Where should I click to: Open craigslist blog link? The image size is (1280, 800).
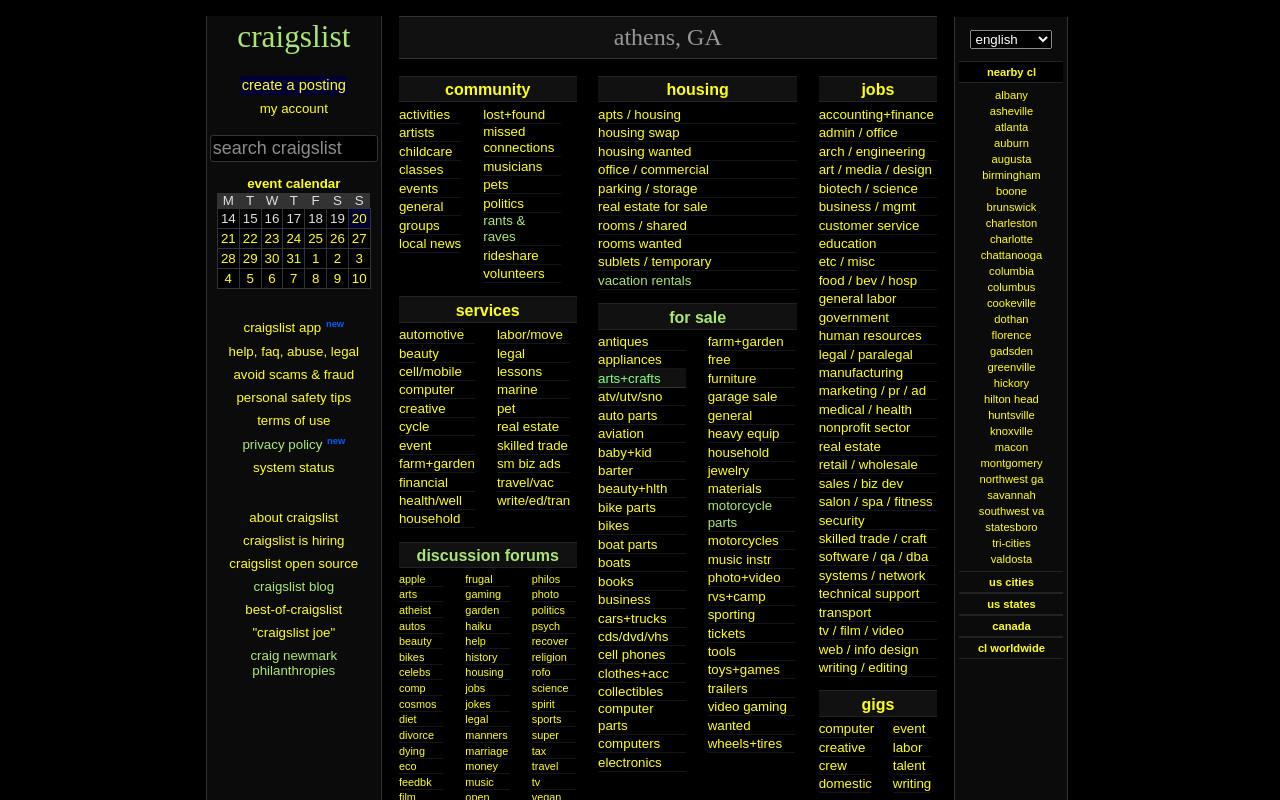(293, 586)
